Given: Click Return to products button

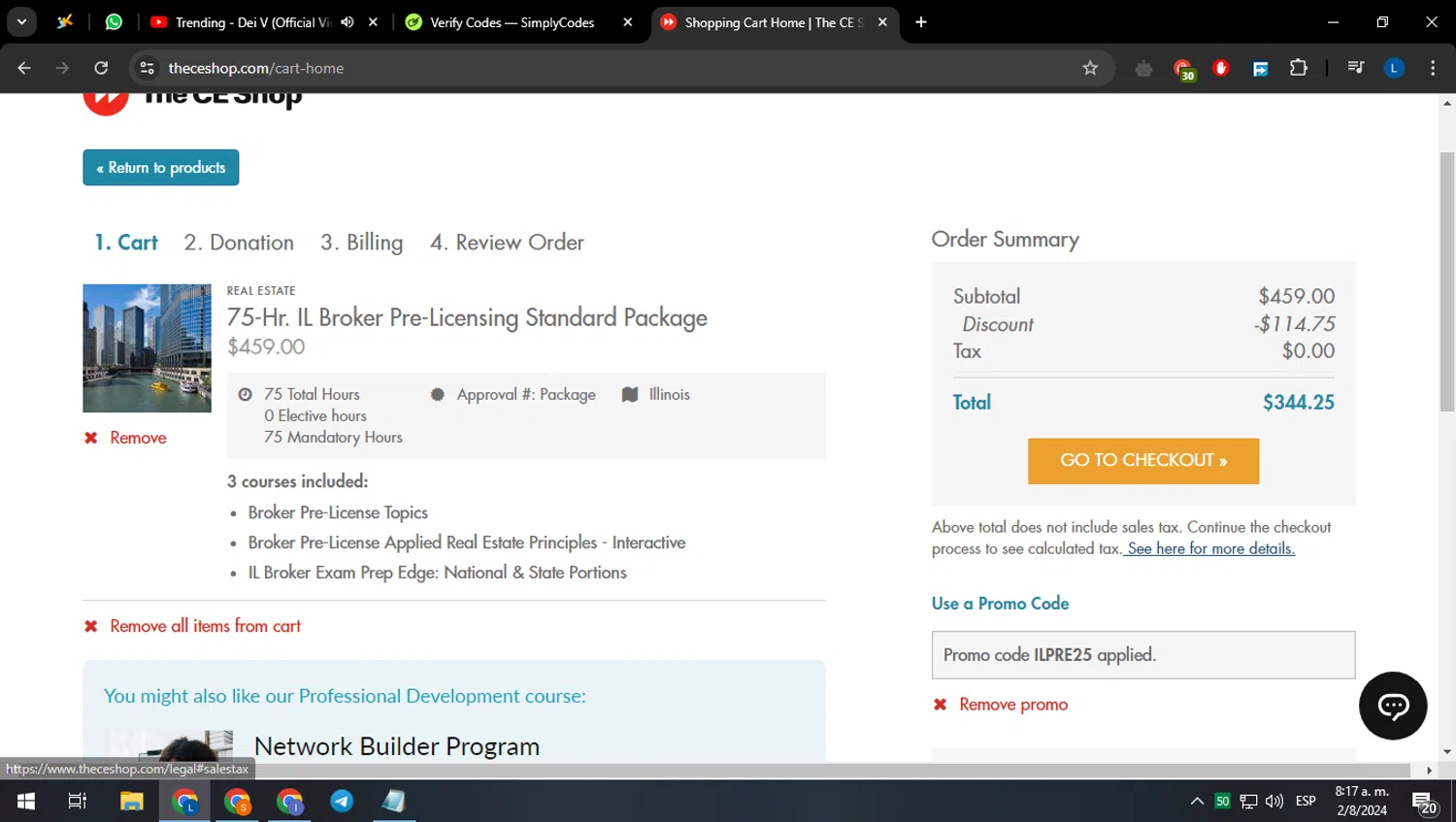Looking at the screenshot, I should pos(161,167).
